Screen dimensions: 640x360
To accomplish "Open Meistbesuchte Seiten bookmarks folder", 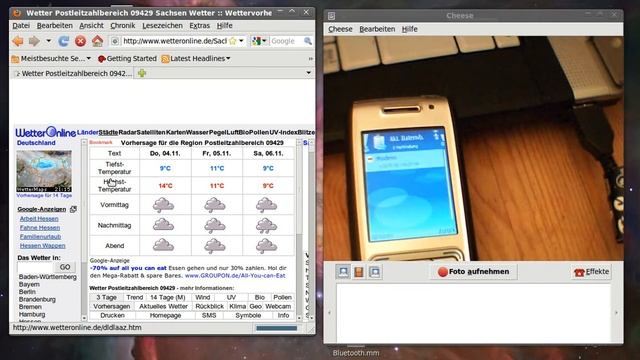I will [x=51, y=59].
